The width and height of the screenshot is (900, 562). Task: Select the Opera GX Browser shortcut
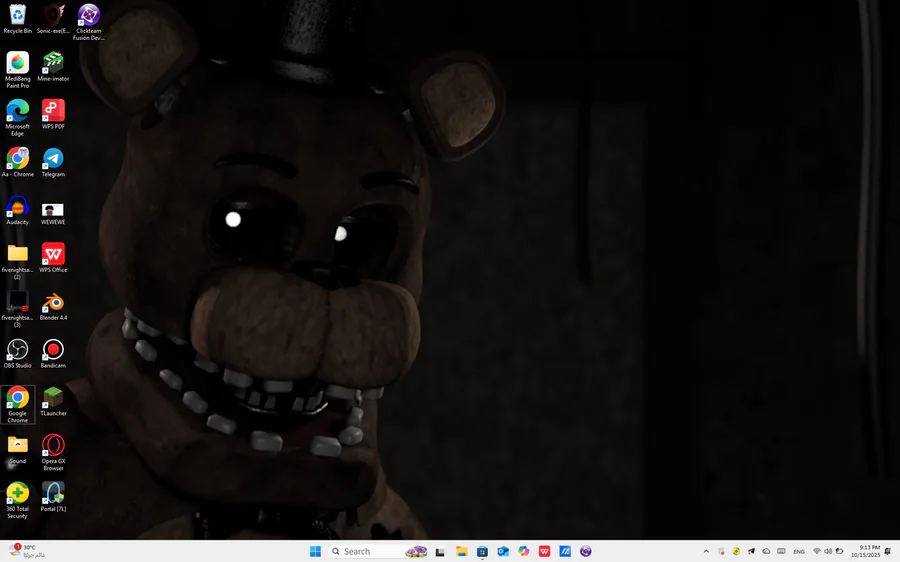53,452
